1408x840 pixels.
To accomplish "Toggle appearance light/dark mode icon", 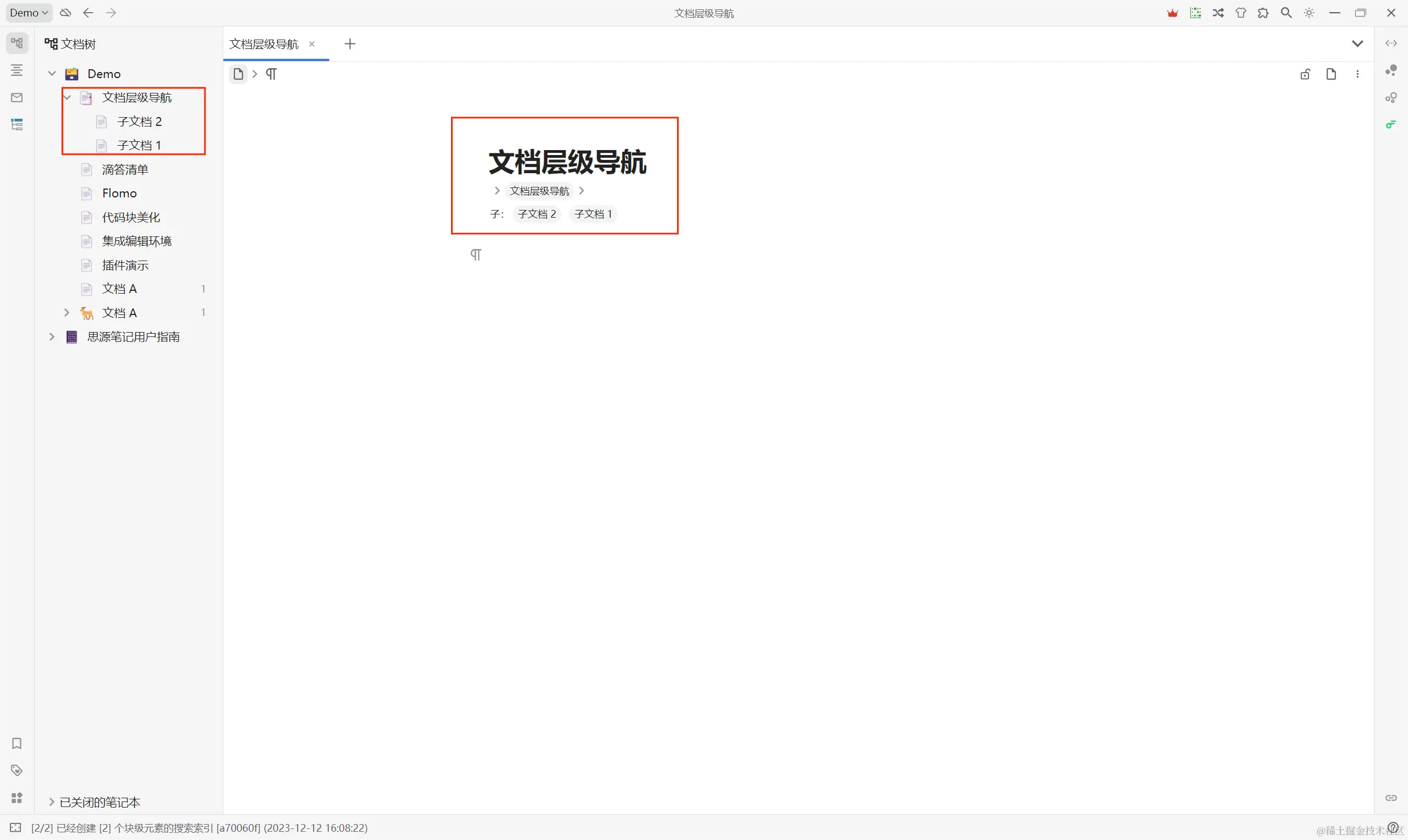I will pyautogui.click(x=1310, y=13).
